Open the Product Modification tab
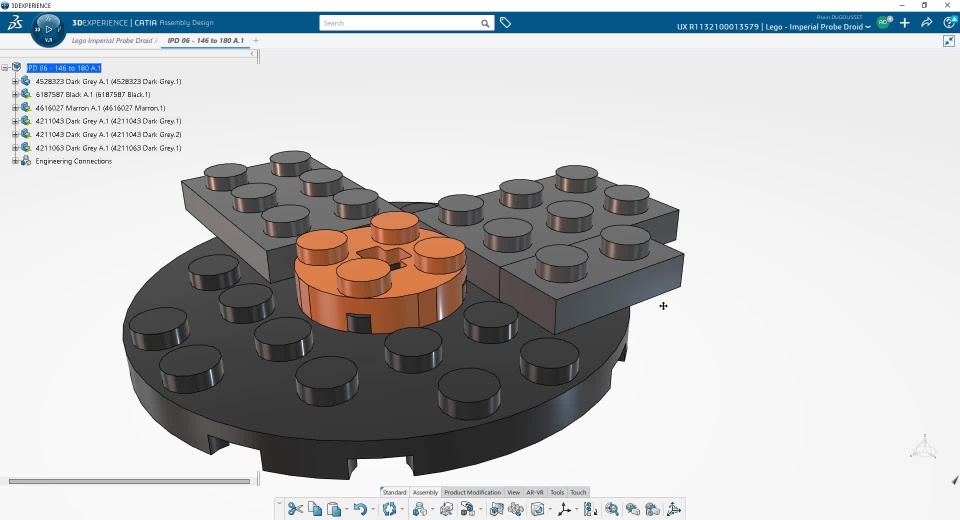 [x=472, y=492]
